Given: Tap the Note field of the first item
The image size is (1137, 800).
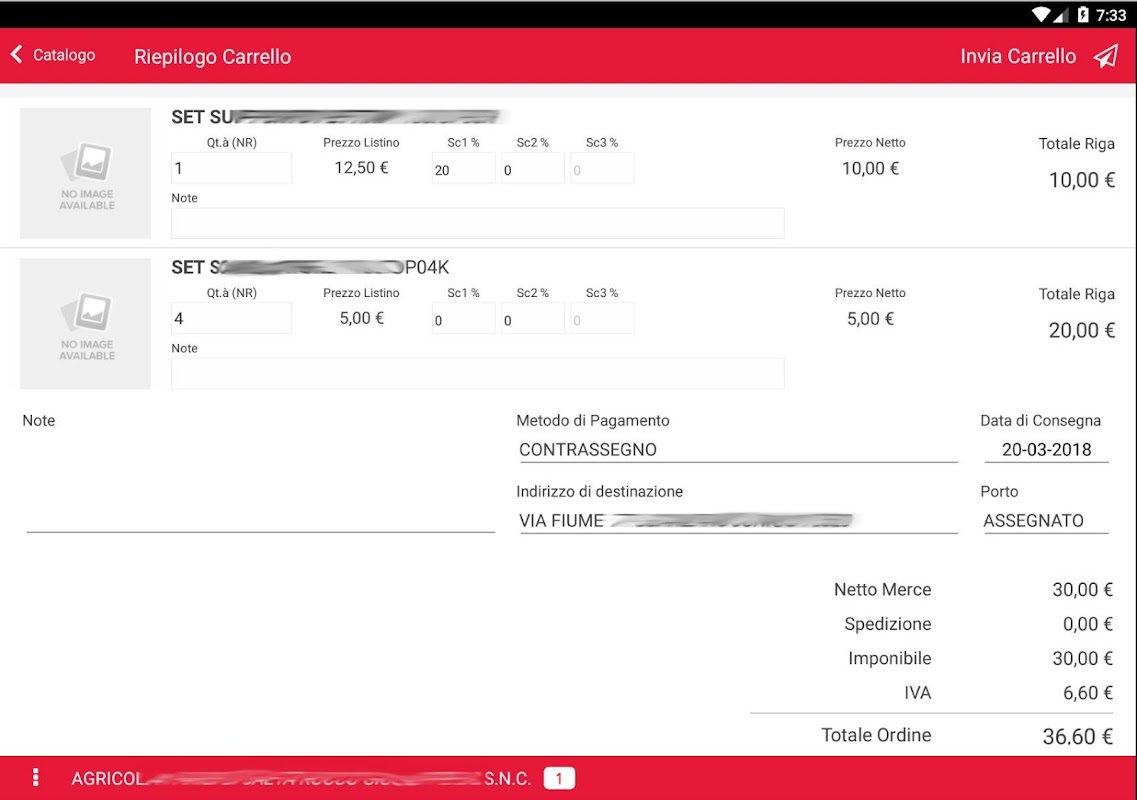Looking at the screenshot, I should pos(477,223).
